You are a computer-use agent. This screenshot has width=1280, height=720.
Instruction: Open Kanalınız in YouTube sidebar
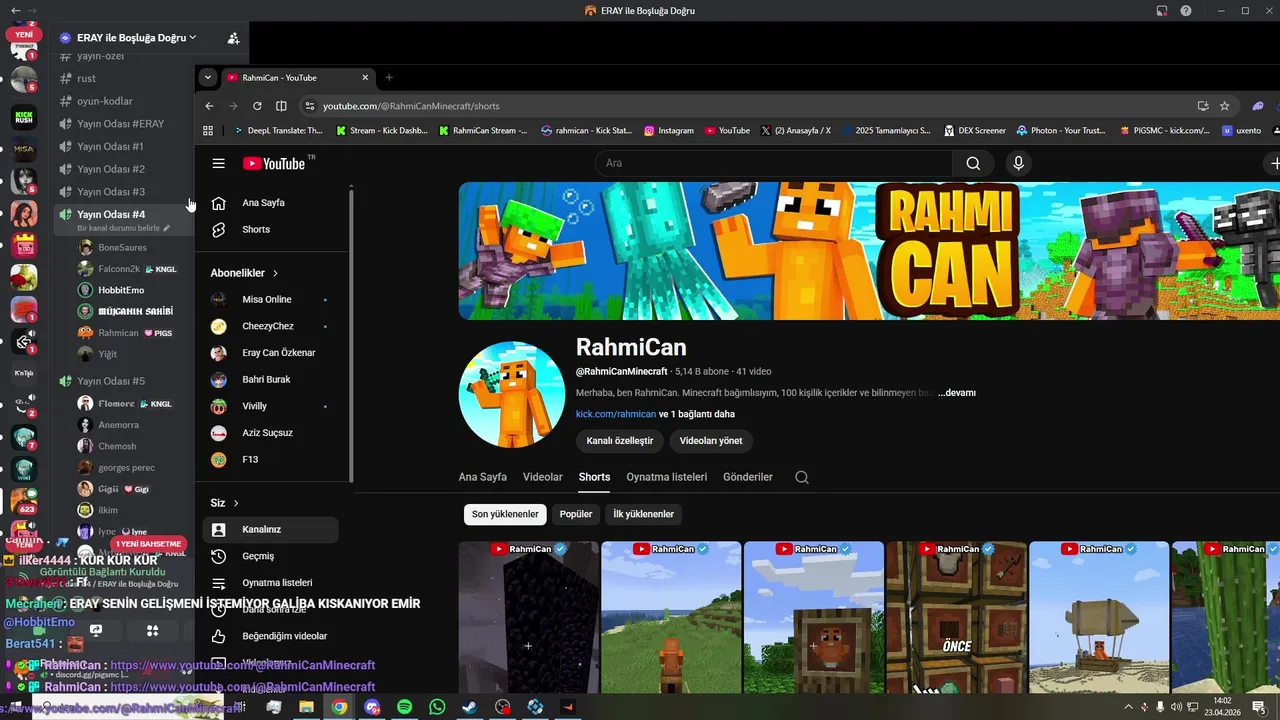270,529
